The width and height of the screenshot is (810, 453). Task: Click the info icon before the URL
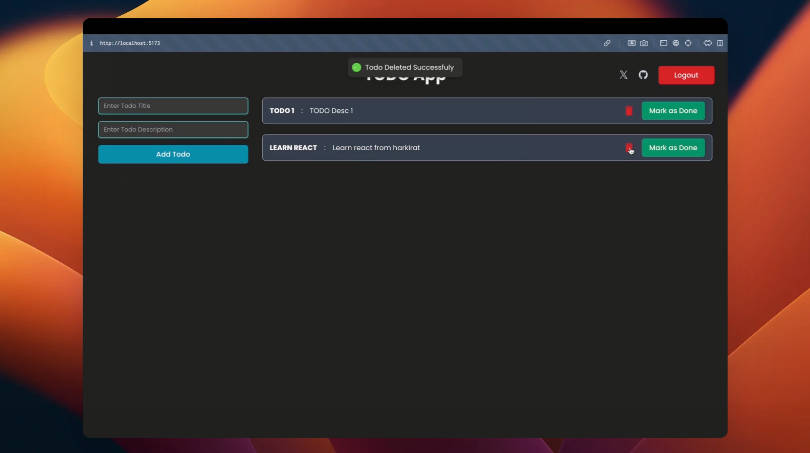91,43
